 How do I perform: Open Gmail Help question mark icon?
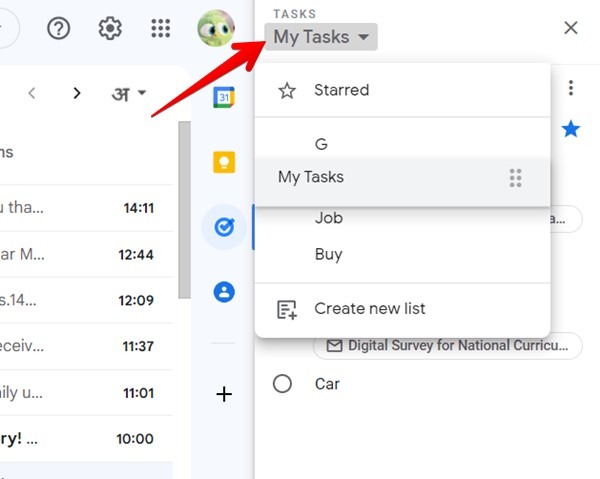(58, 28)
